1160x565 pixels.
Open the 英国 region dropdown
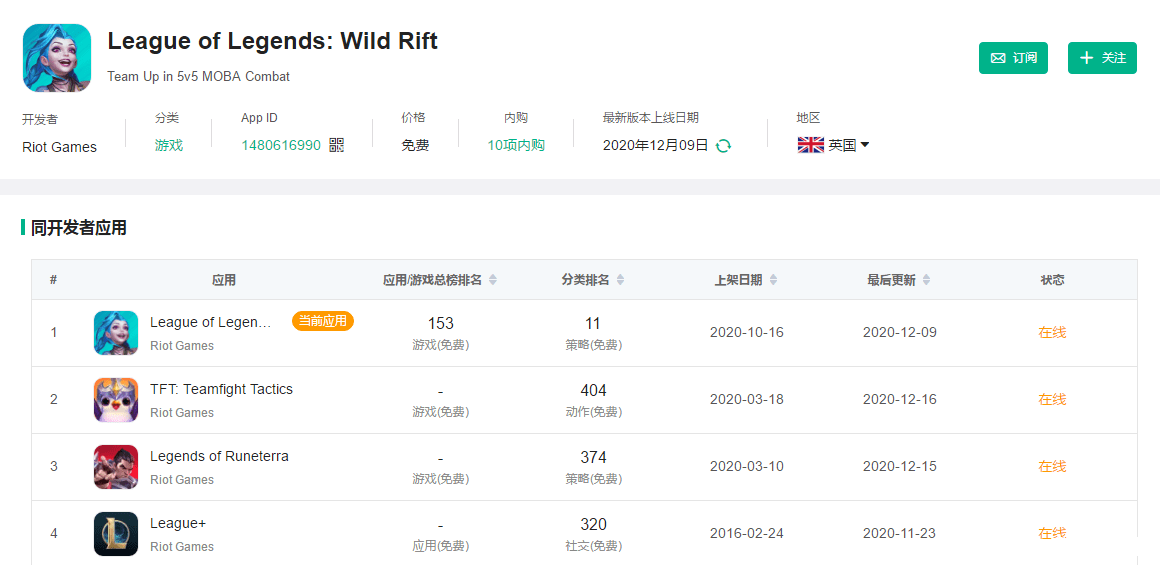point(849,146)
